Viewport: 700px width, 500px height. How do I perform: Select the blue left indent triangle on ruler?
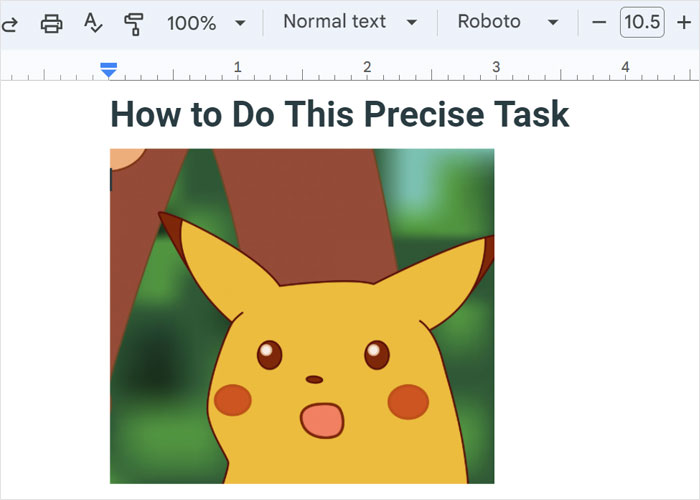[109, 72]
